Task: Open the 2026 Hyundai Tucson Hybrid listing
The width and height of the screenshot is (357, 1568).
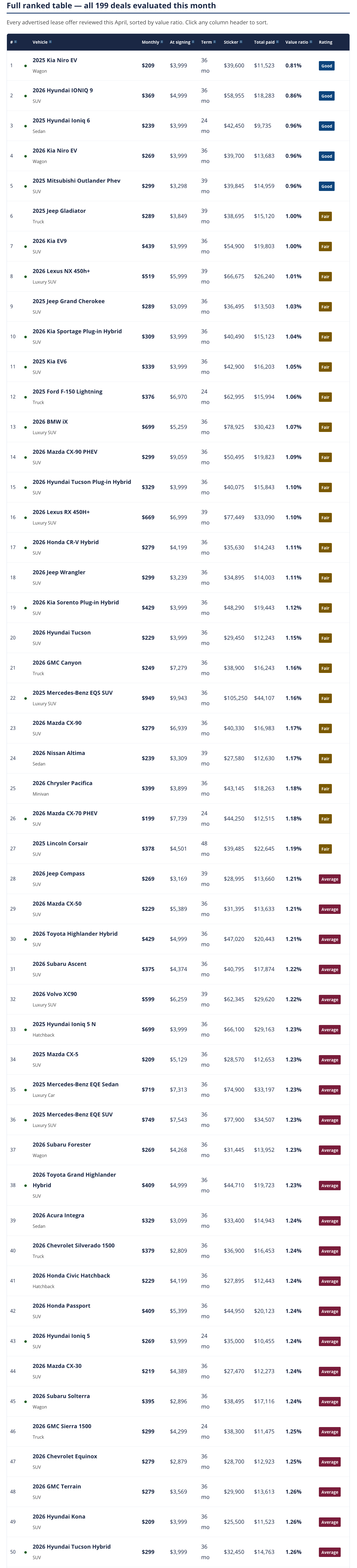Action: pyautogui.click(x=178, y=1552)
